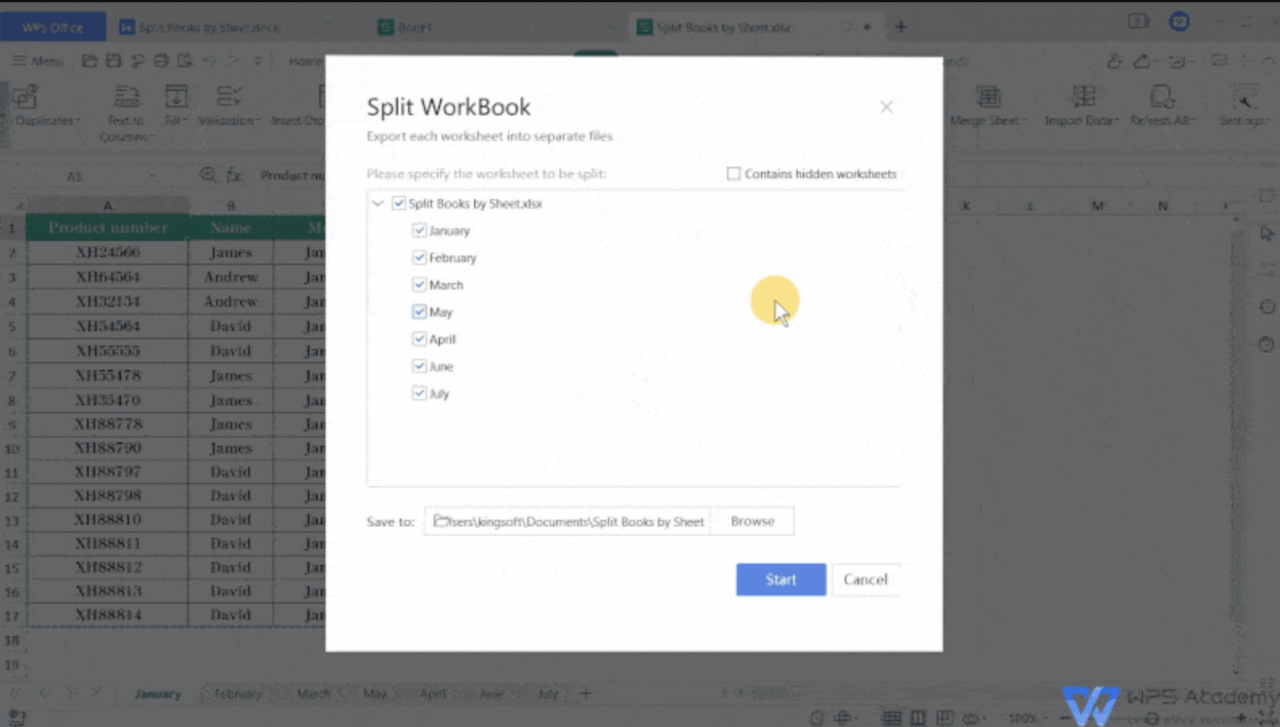Open the Merge Sheet dropdown arrow
1280x727 pixels.
[x=1024, y=121]
